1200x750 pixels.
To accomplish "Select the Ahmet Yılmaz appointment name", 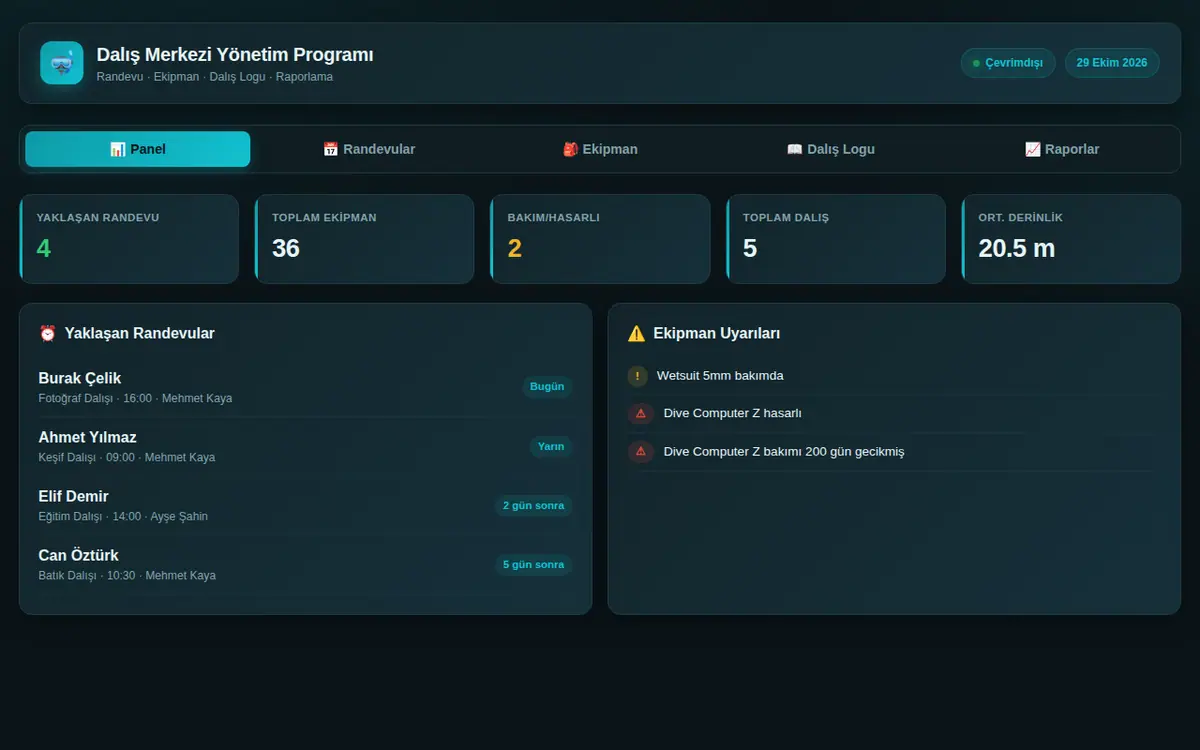I will coord(87,437).
